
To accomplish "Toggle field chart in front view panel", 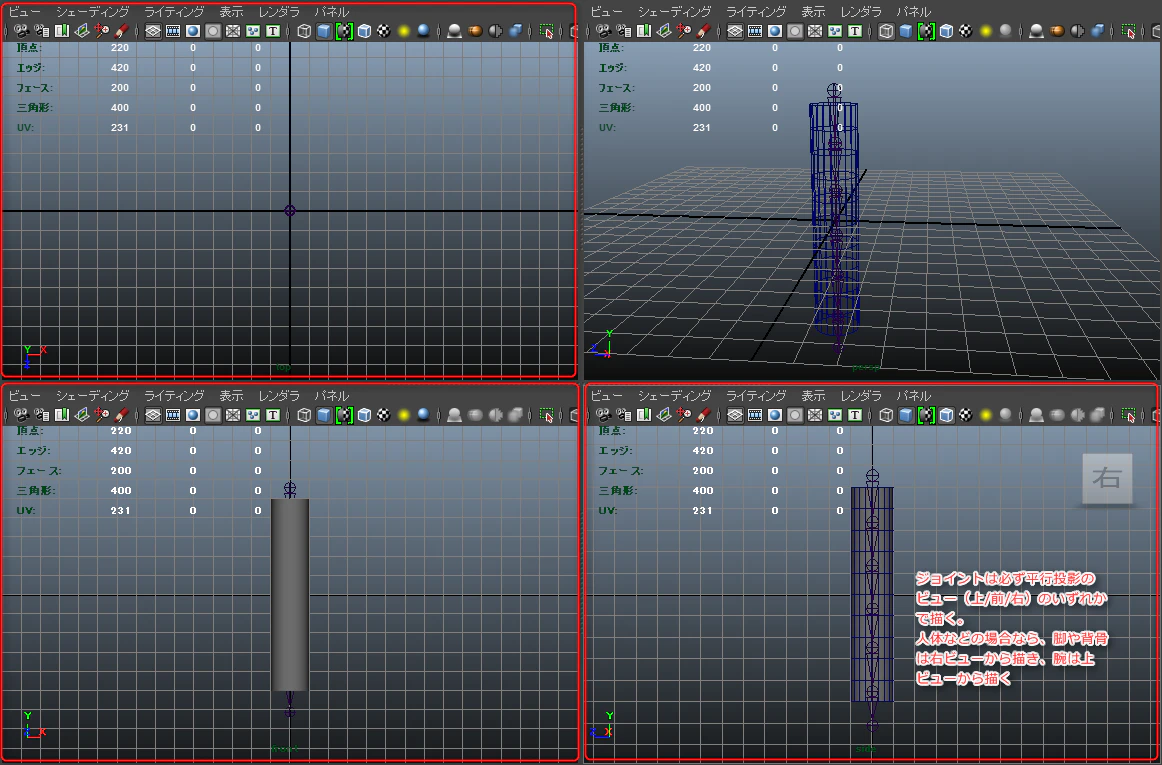I will 233,414.
